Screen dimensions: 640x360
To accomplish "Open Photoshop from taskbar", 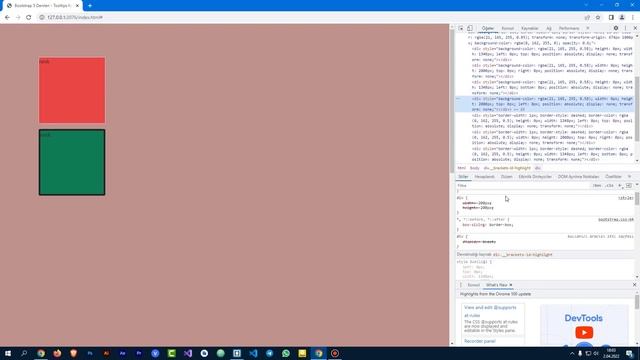I will click(x=90, y=353).
